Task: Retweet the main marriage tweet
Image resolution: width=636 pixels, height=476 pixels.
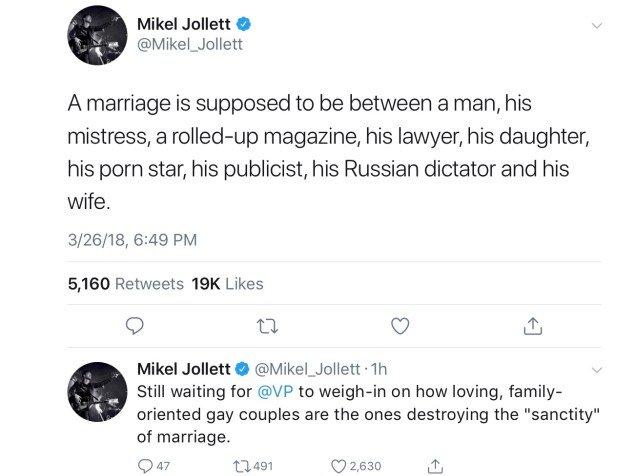Action: coord(268,326)
